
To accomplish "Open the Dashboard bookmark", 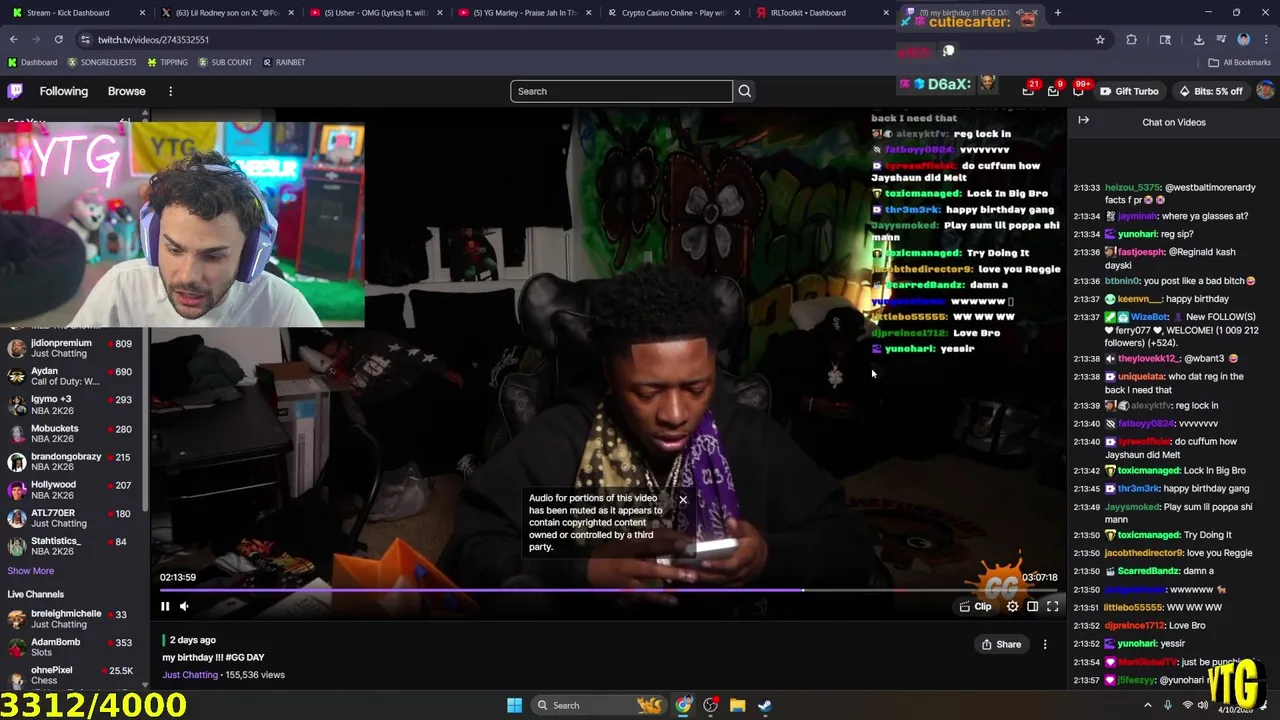I will 33,62.
